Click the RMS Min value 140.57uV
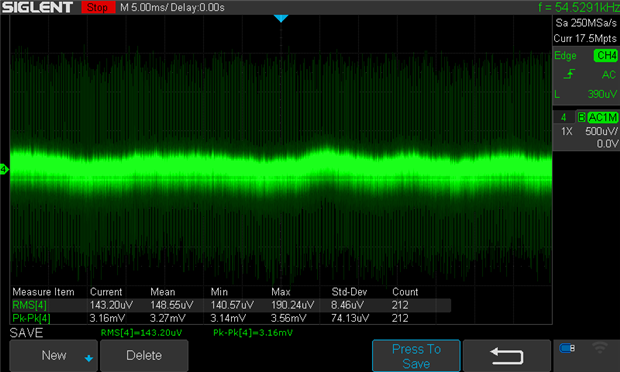 pyautogui.click(x=232, y=305)
